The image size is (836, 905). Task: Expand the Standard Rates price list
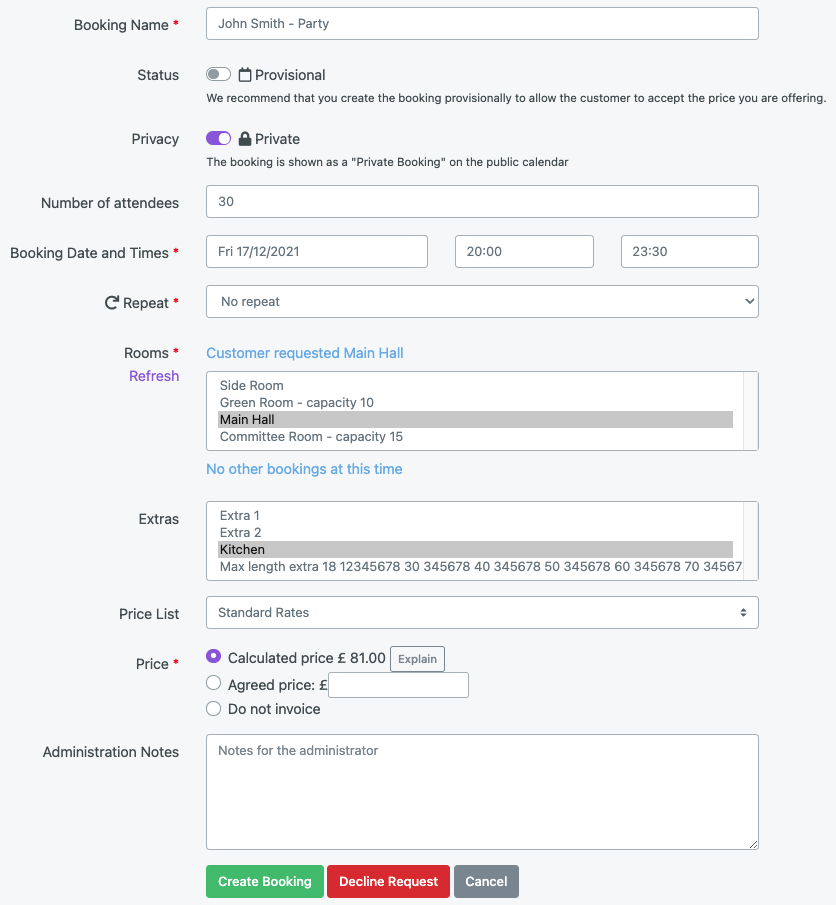coord(482,612)
